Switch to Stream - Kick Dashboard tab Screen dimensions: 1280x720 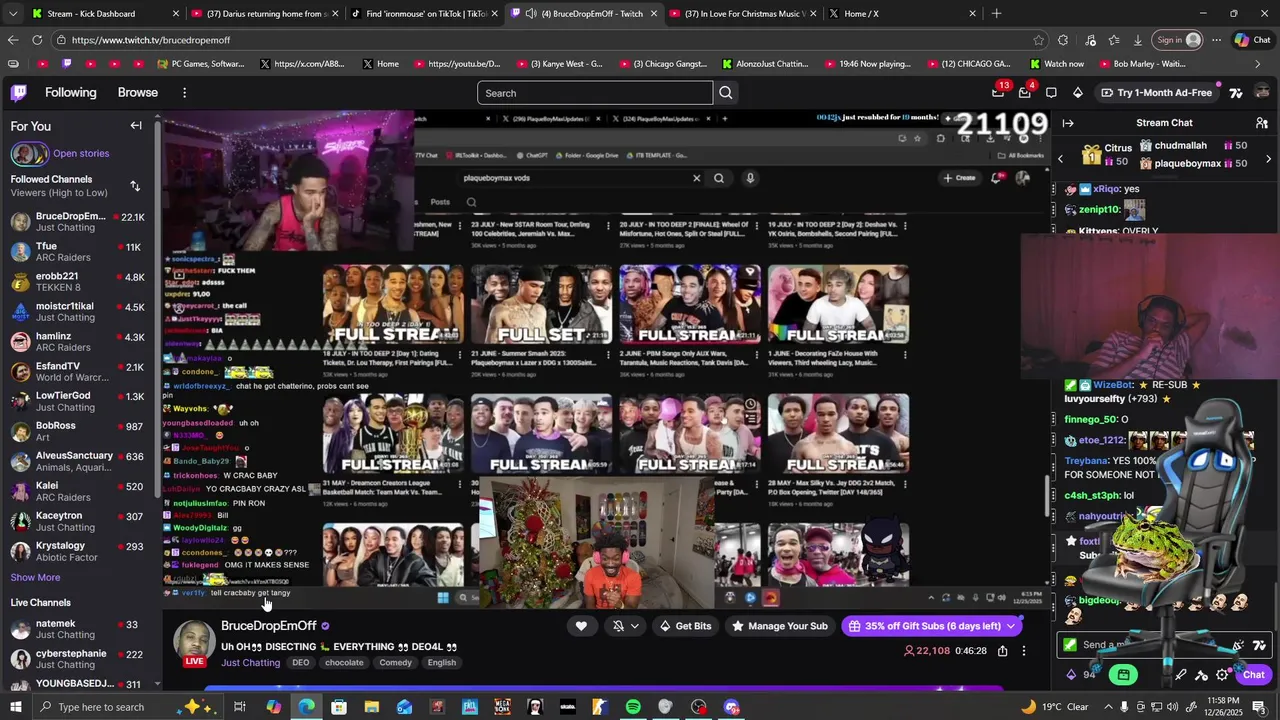click(103, 13)
